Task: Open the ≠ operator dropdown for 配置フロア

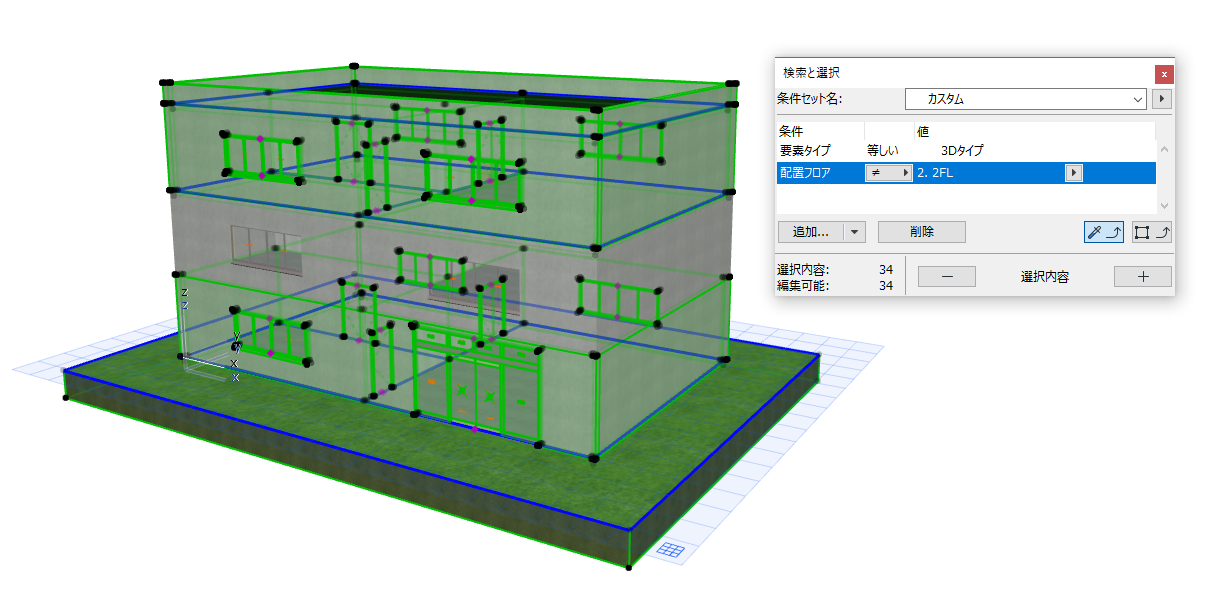Action: click(x=889, y=173)
